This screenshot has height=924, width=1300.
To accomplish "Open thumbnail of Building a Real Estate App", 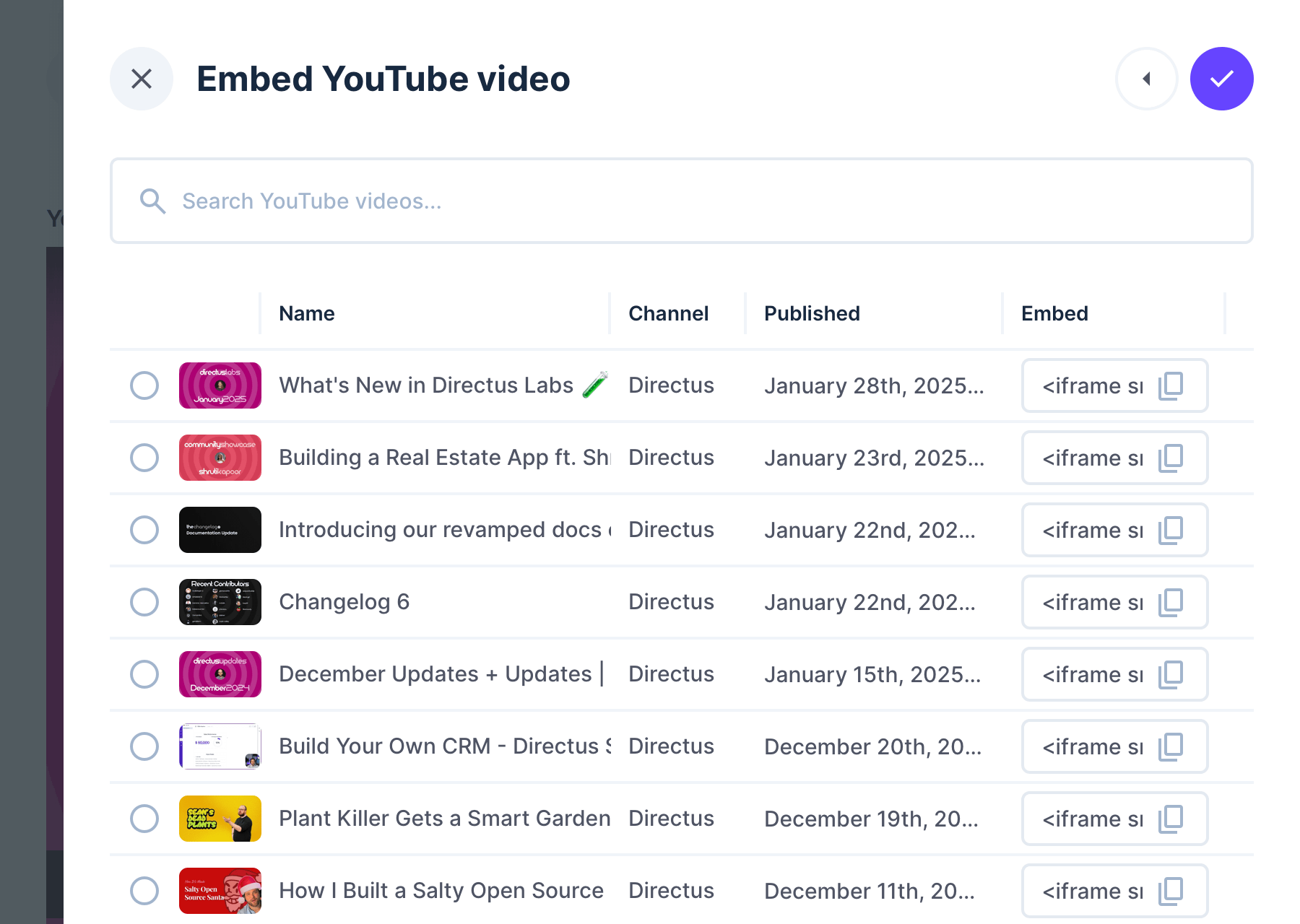I will point(220,458).
